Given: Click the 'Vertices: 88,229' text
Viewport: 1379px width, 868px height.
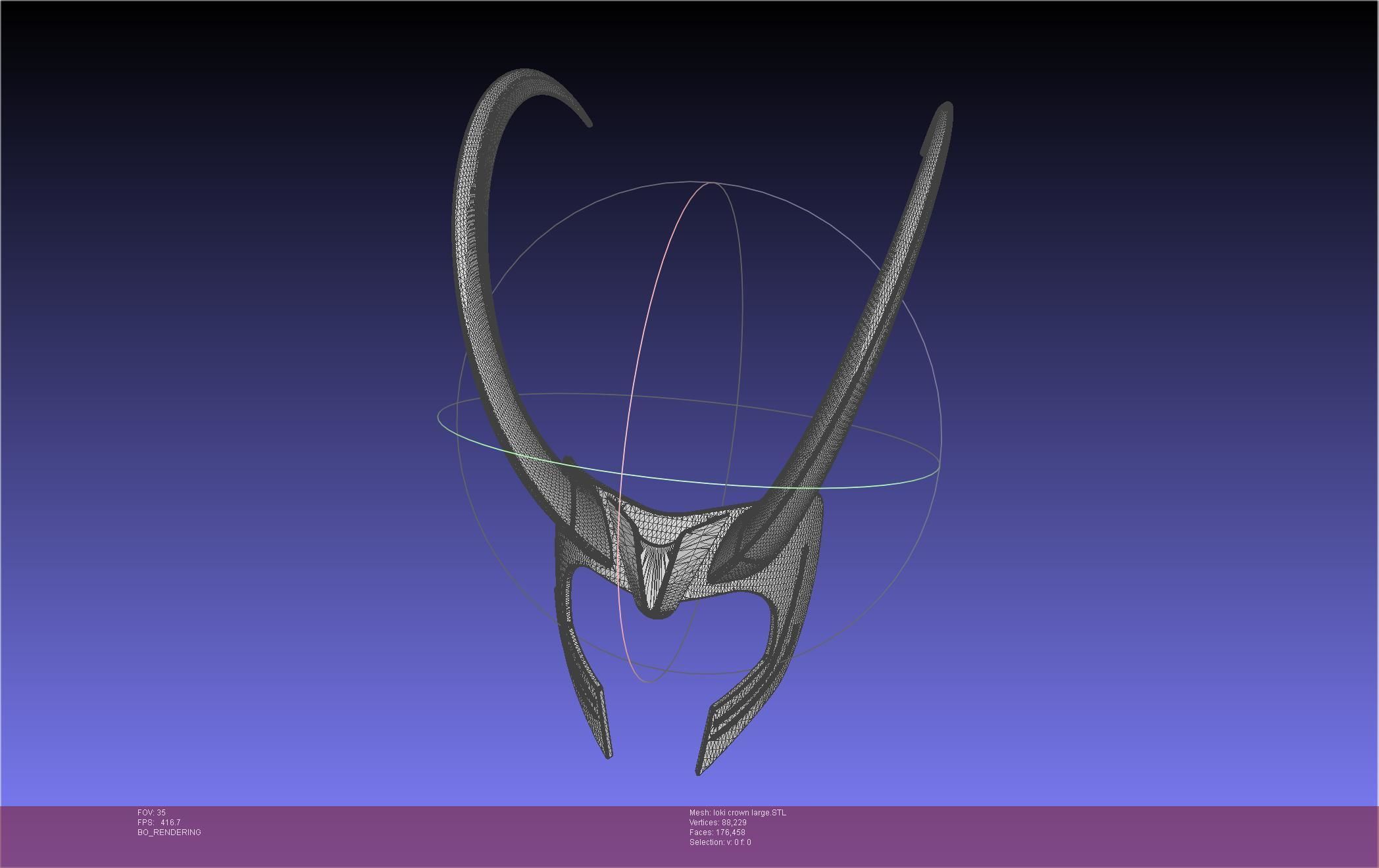Looking at the screenshot, I should [718, 823].
